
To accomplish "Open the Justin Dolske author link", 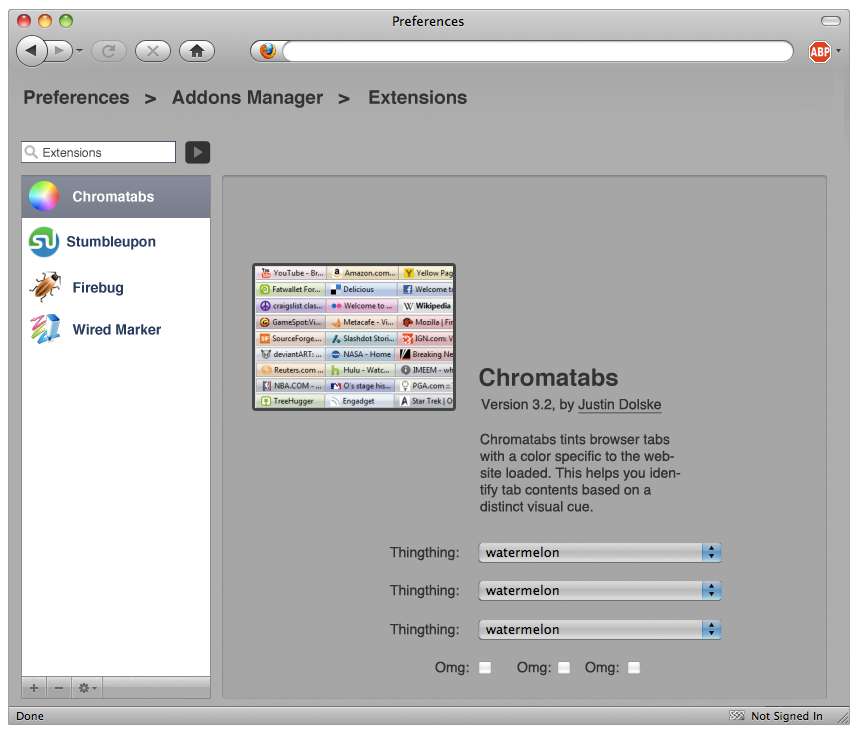I will pyautogui.click(x=620, y=404).
